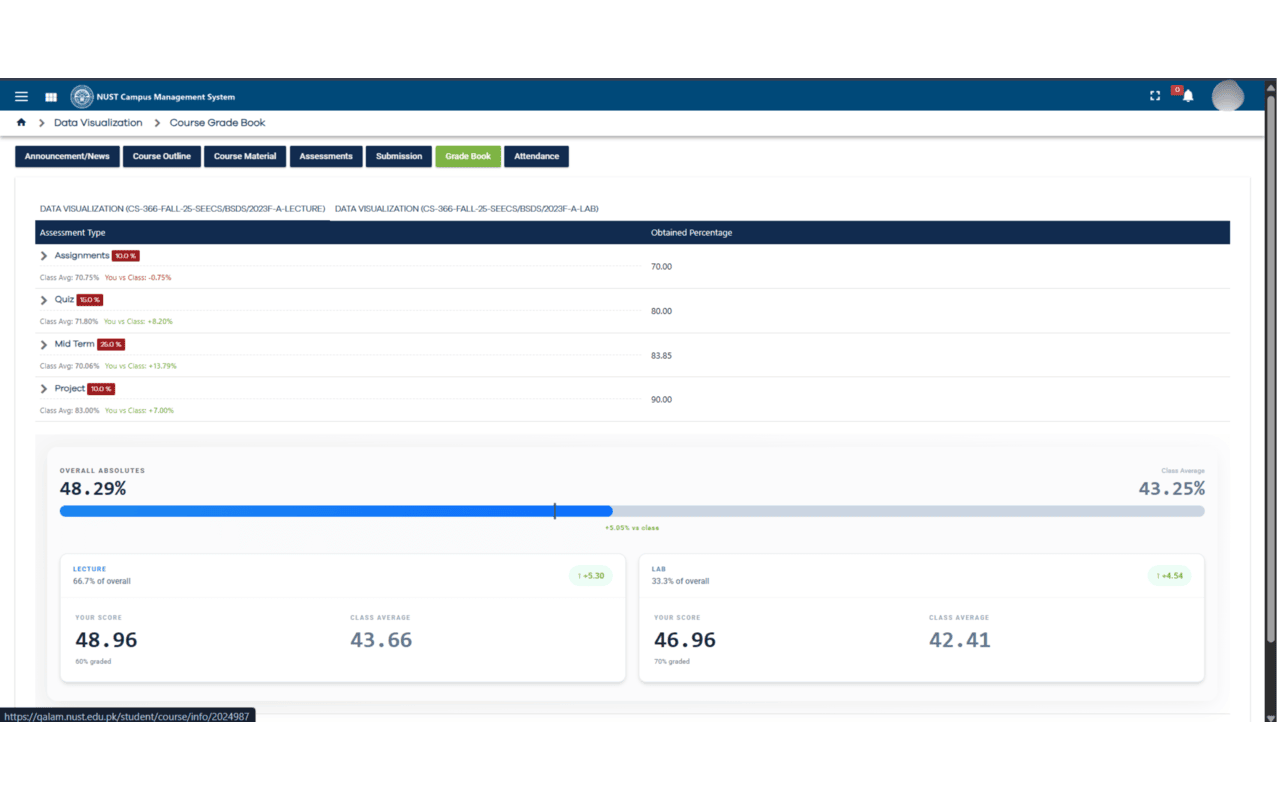Open the notification bell

click(1188, 96)
